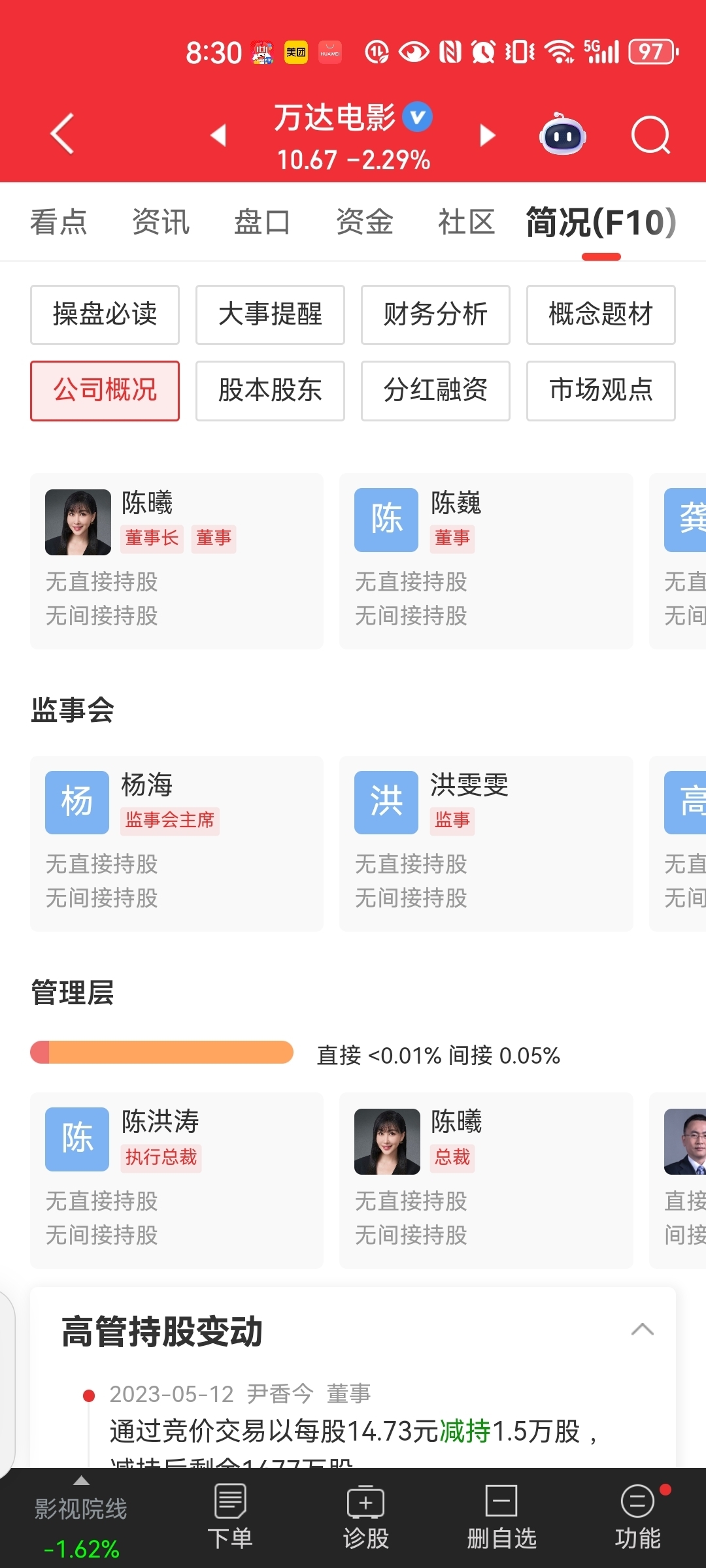
Task: Open the 财务分析 section
Action: (435, 315)
